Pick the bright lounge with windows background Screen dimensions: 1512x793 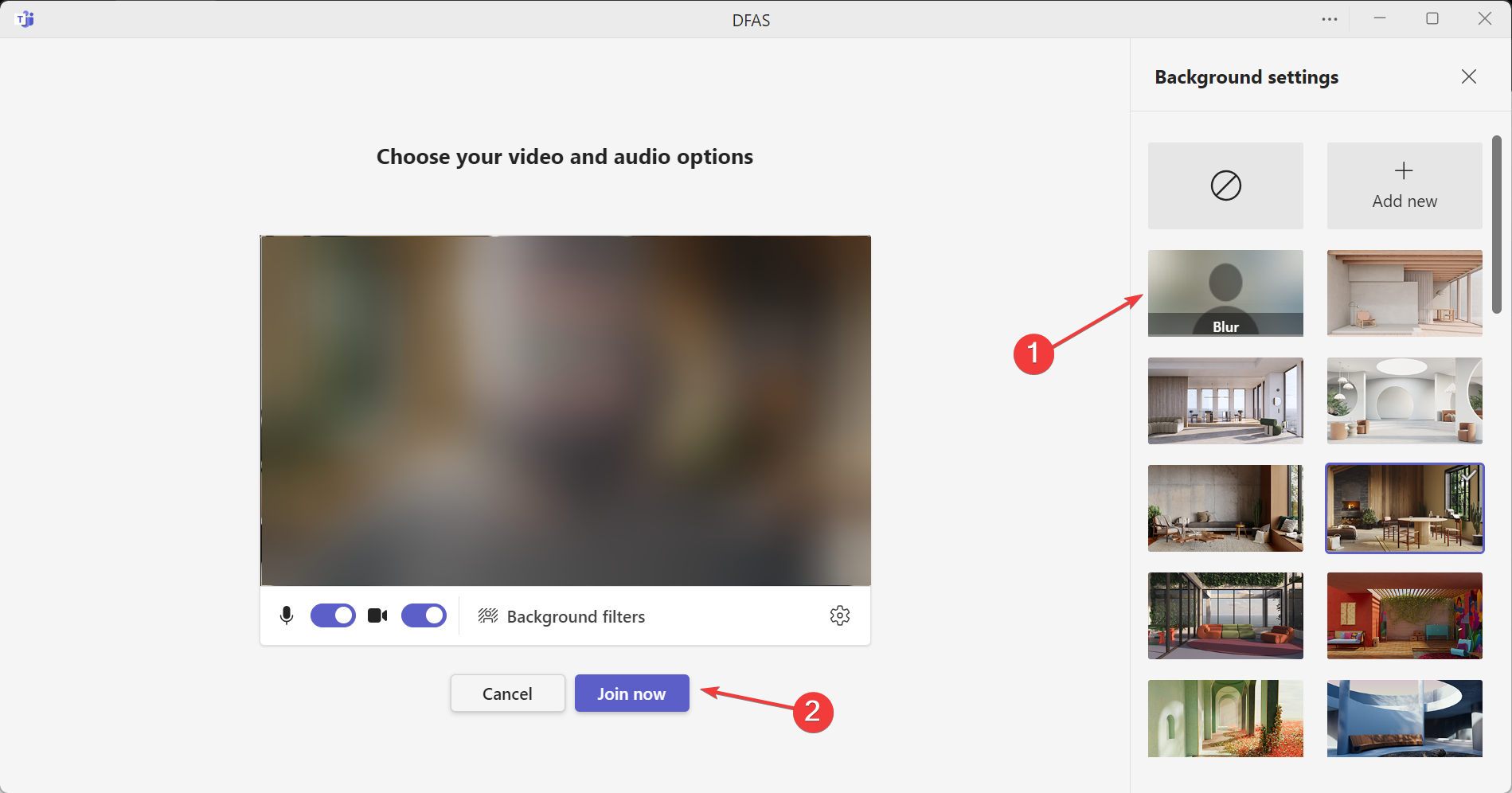point(1225,400)
